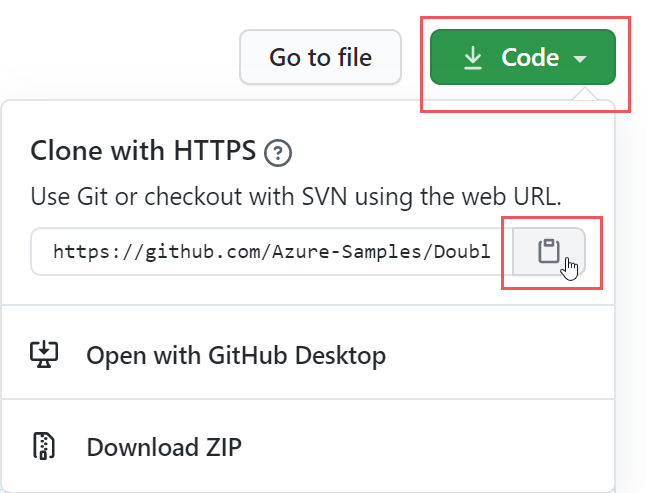This screenshot has height=493, width=647.
Task: Click the 'https://' start of the clone URL
Action: click(91, 251)
